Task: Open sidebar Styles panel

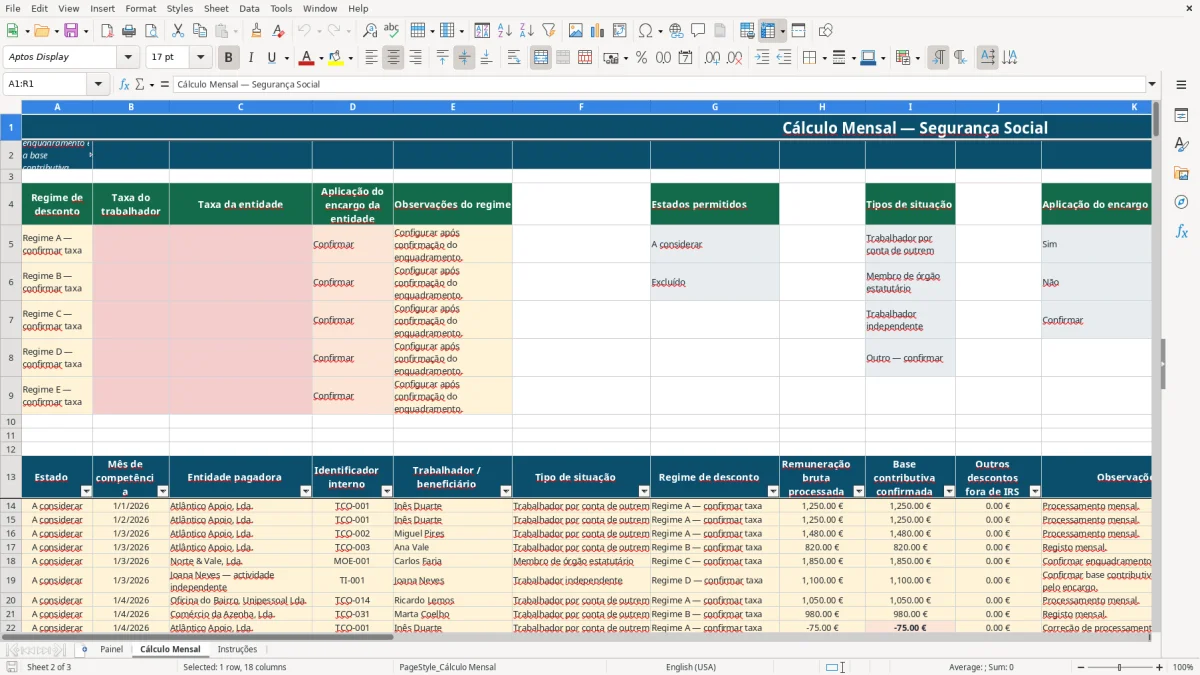Action: [x=1181, y=144]
